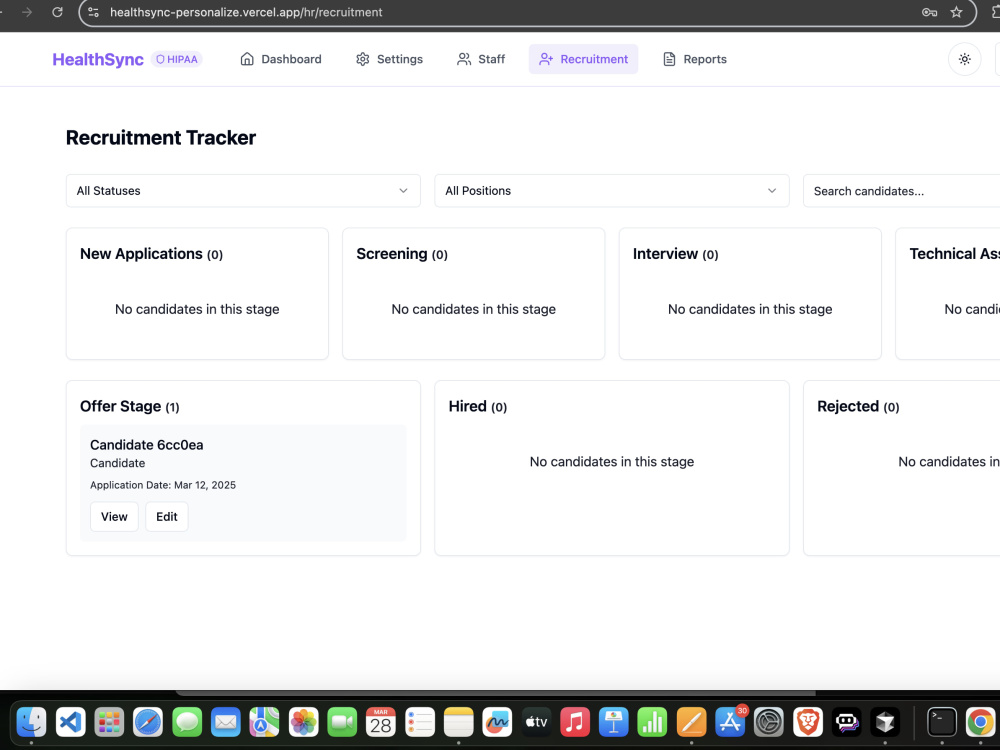Open site information icon in address bar

tap(94, 12)
